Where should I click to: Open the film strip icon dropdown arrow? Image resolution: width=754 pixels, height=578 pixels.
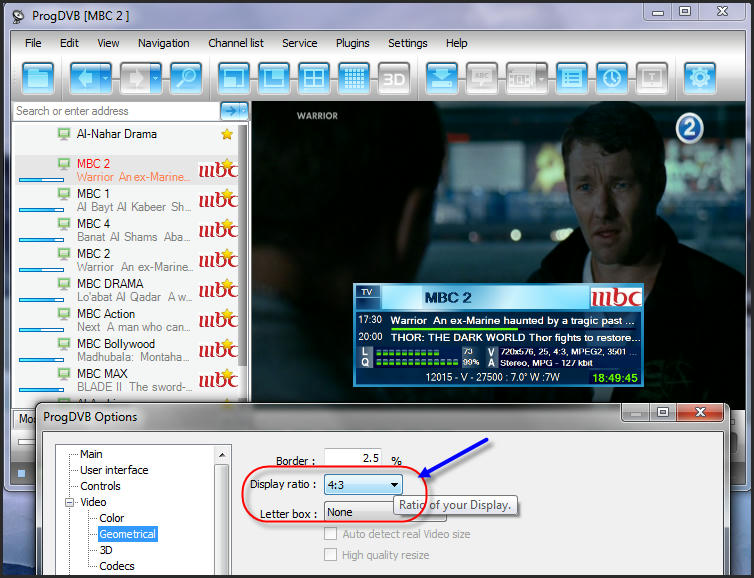tap(541, 78)
